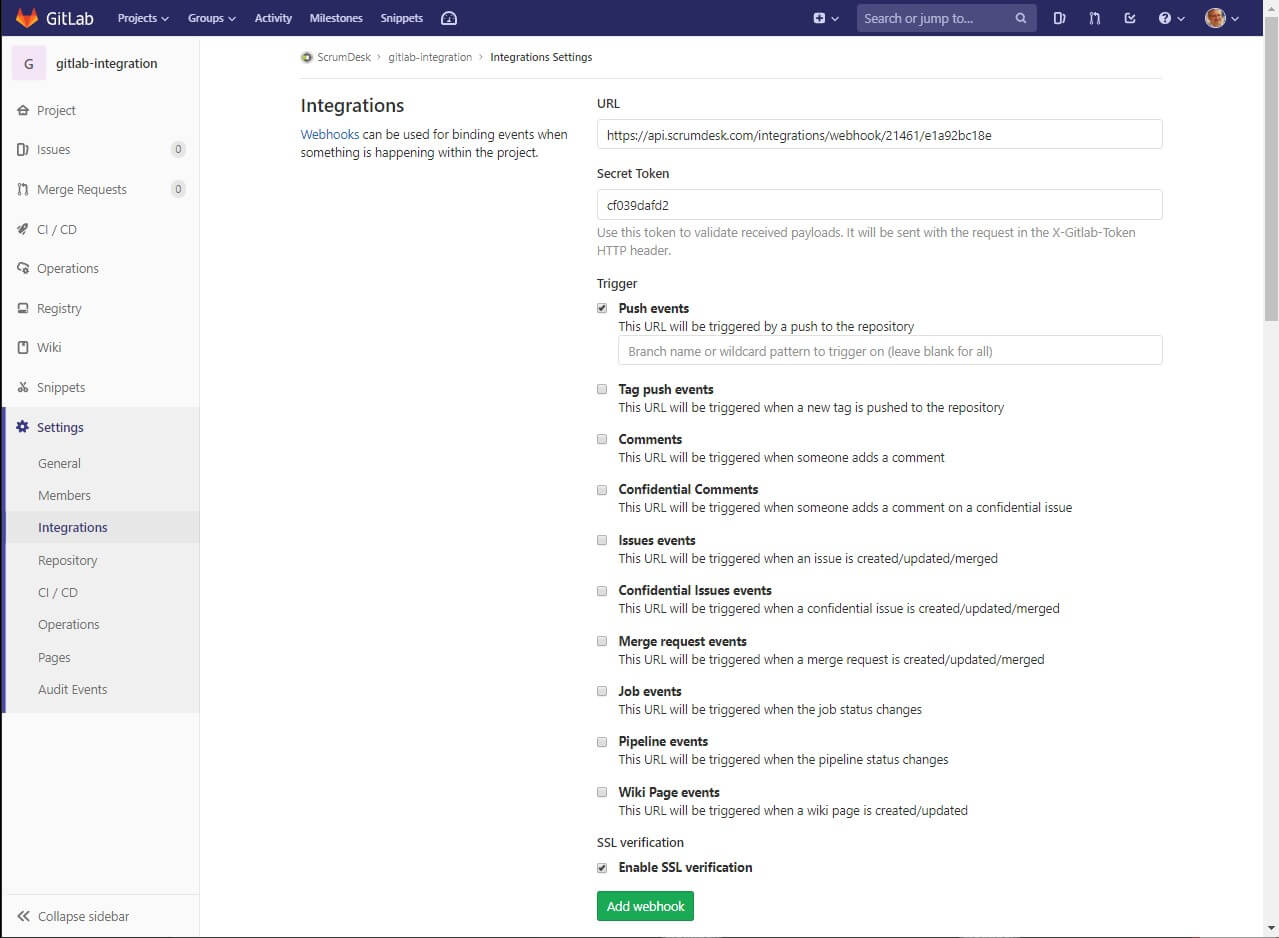This screenshot has height=938, width=1279.
Task: Uncheck the Push events checkbox
Action: click(x=602, y=308)
